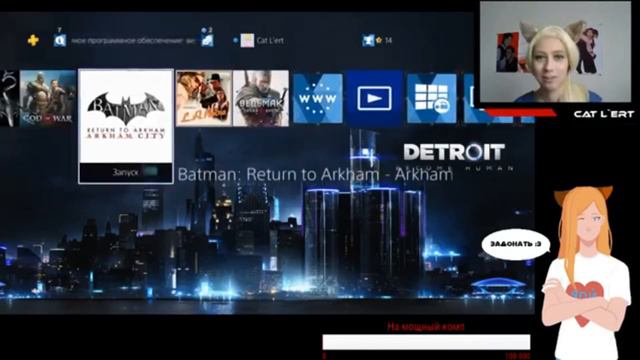Open the PlayStation Plus icon
The width and height of the screenshot is (640, 360).
click(33, 40)
